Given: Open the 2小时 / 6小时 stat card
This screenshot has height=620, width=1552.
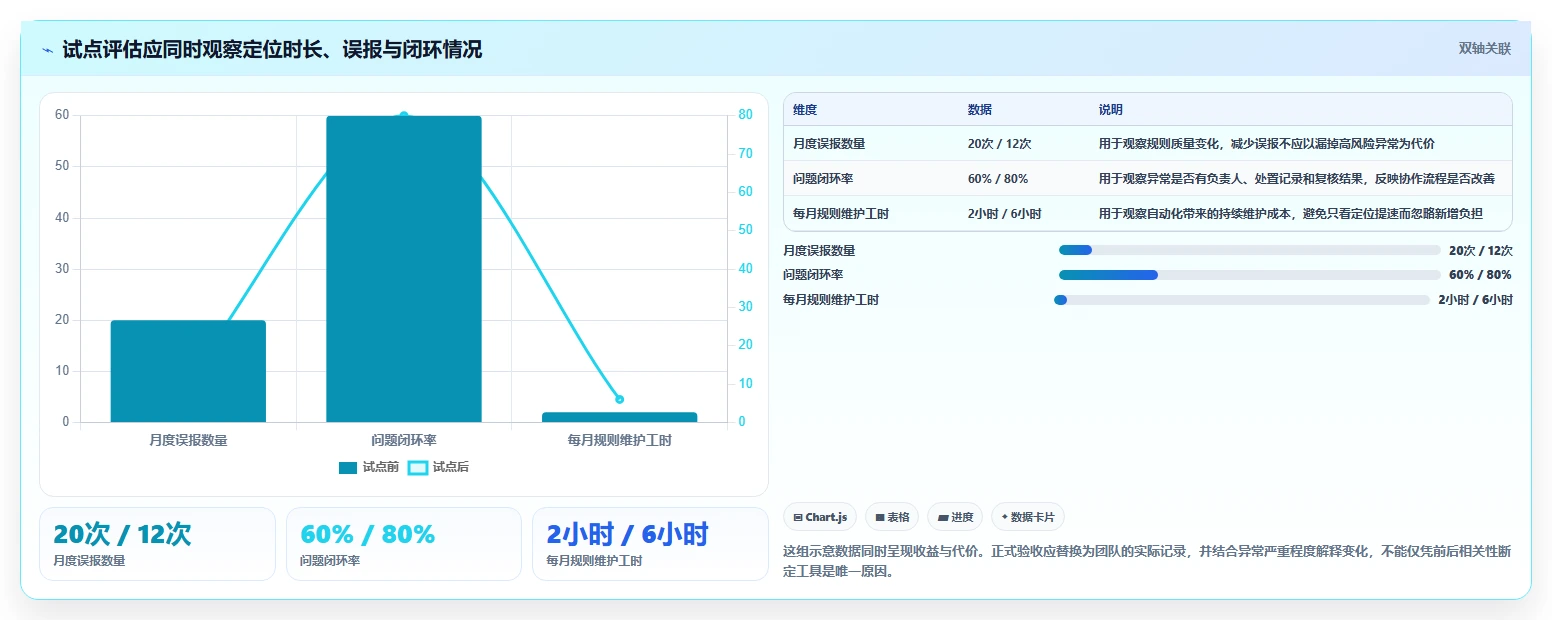Looking at the screenshot, I should pyautogui.click(x=650, y=544).
